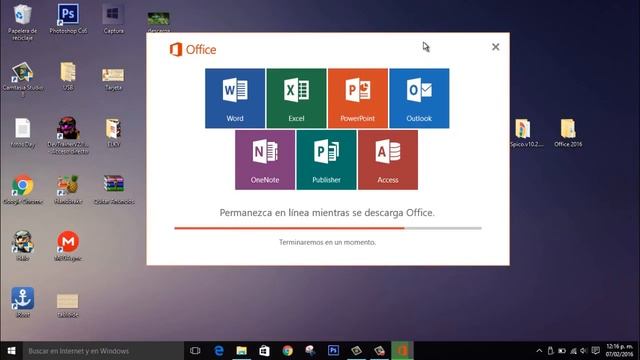Open the Windows Store from the taskbar
This screenshot has width=640, height=360.
(264, 351)
